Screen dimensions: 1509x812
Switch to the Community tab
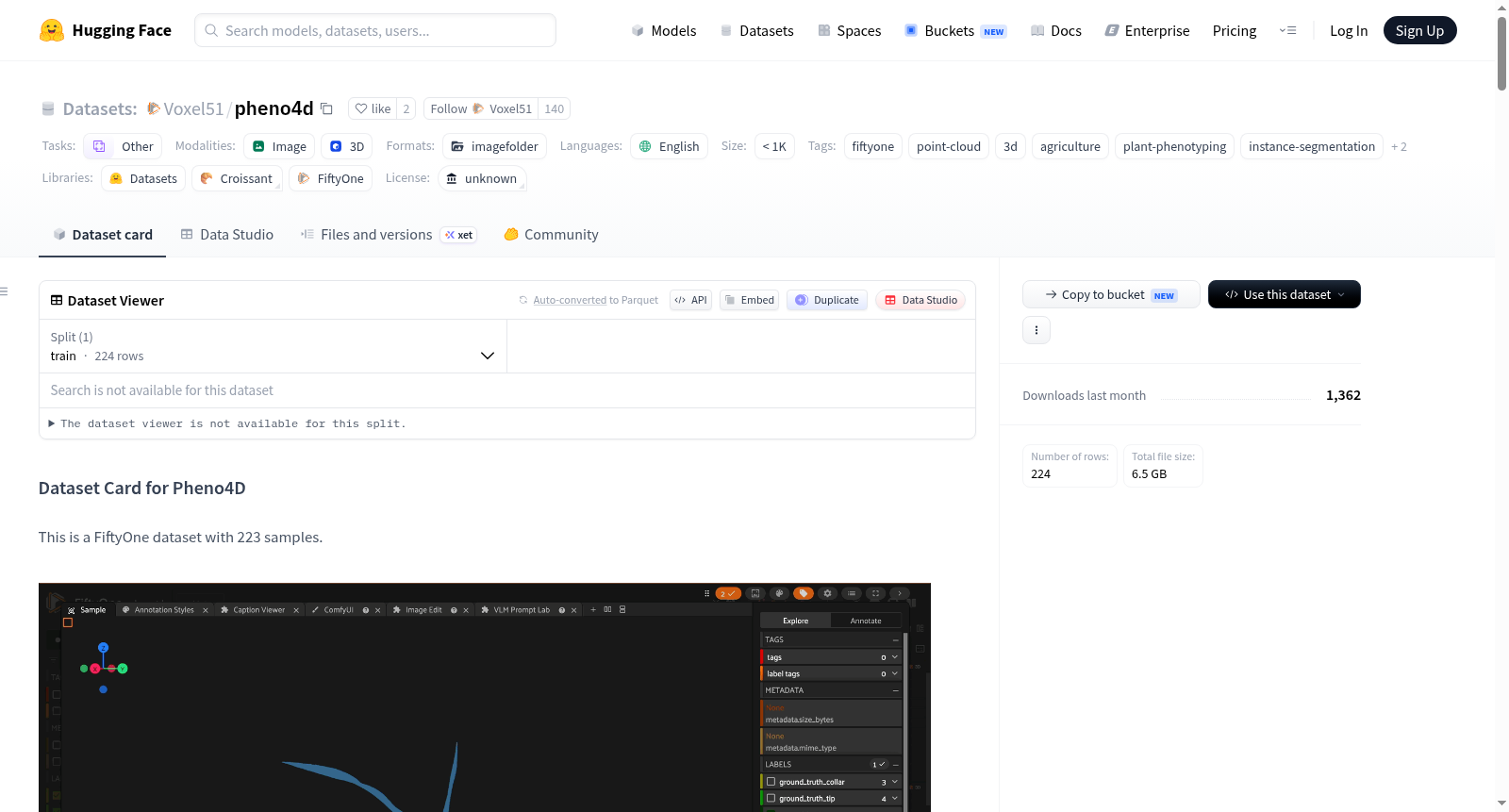[551, 235]
